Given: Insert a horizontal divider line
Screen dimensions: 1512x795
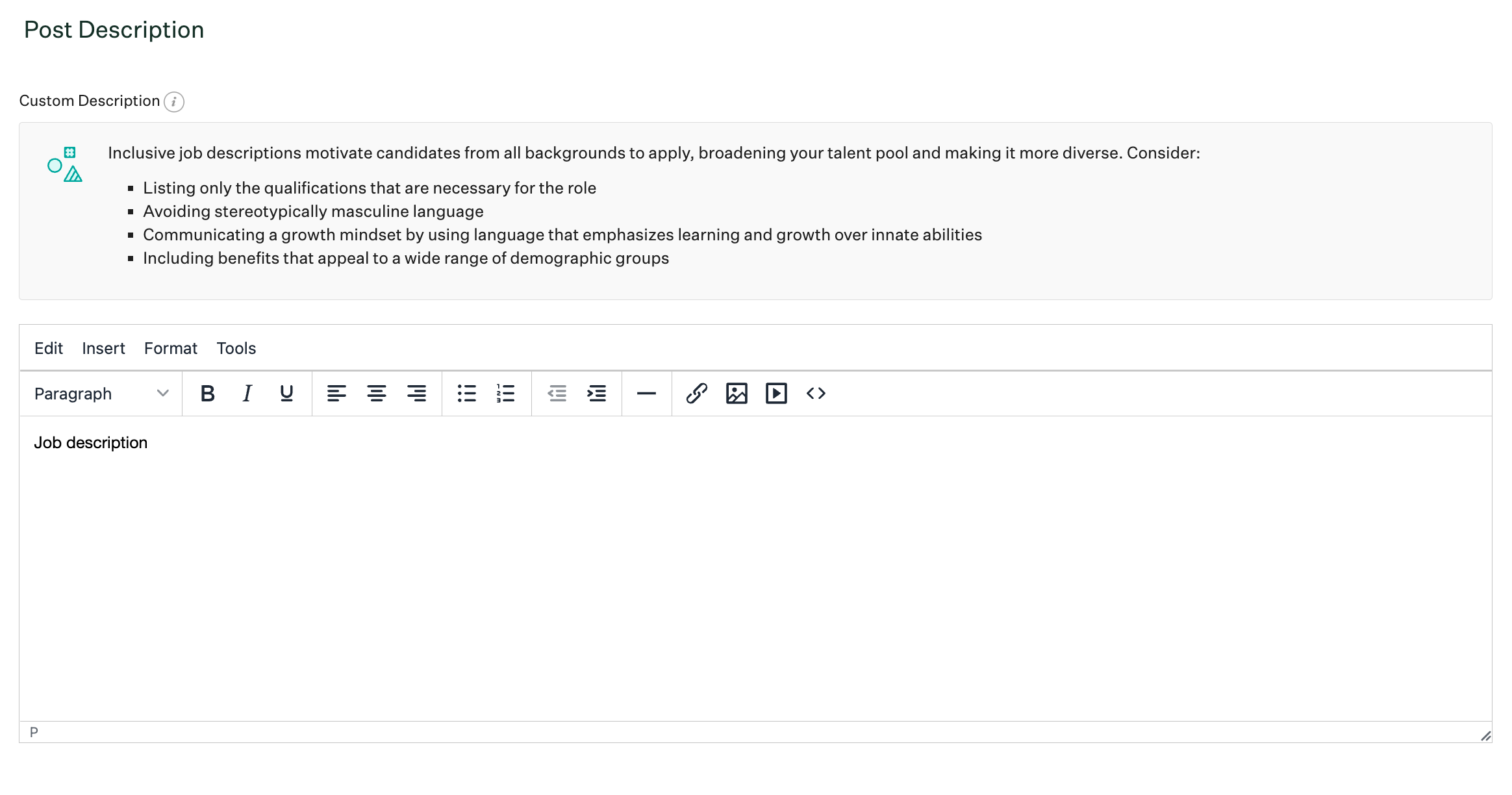Looking at the screenshot, I should pos(647,393).
